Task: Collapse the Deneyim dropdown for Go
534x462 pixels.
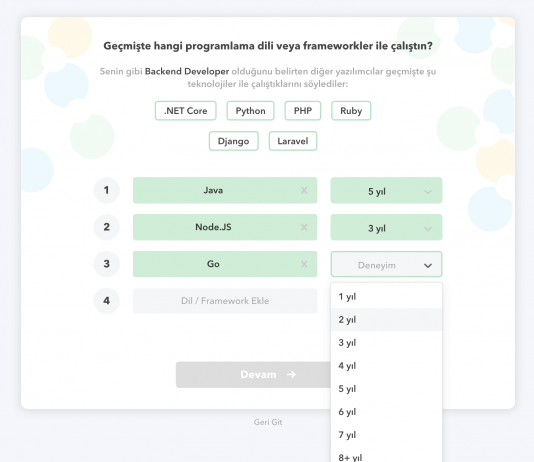Action: coord(386,264)
